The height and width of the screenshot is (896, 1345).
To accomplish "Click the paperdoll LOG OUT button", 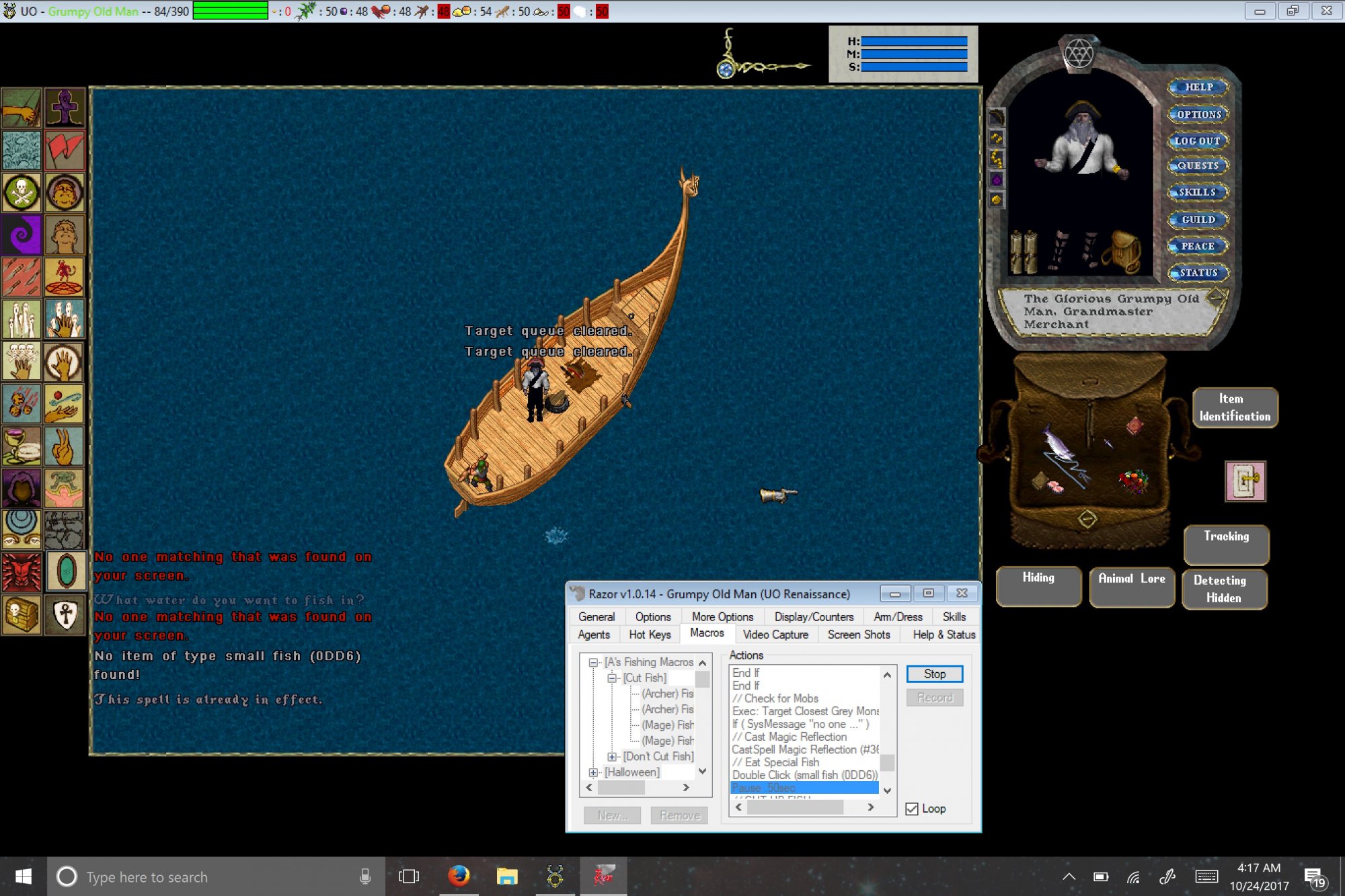I will coord(1198,141).
